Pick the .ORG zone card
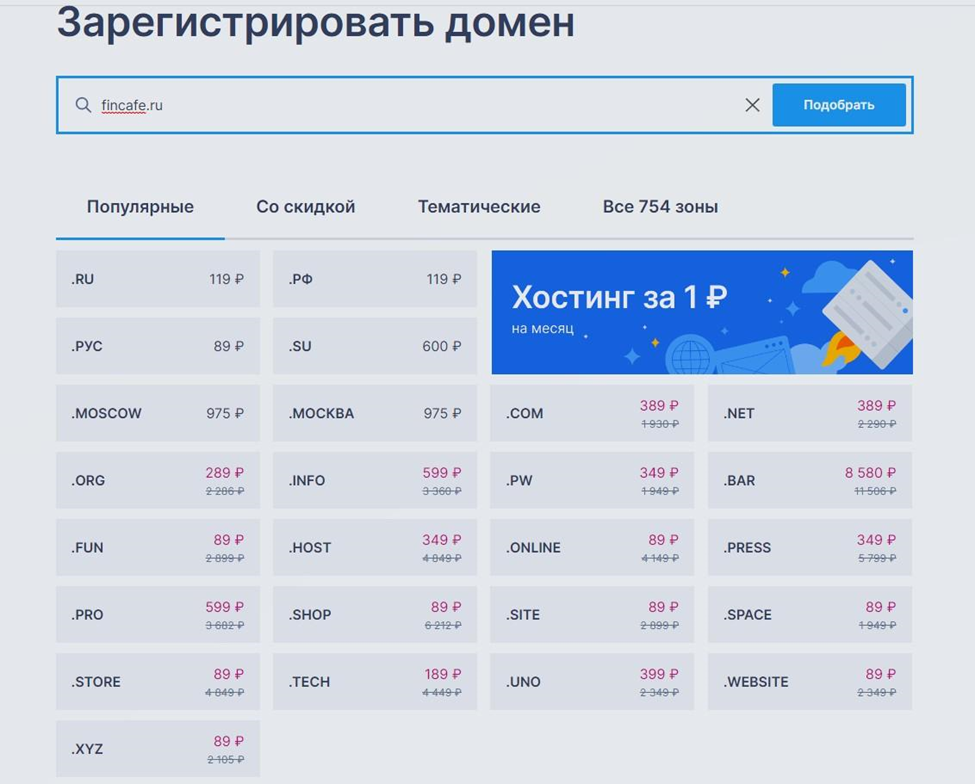Image resolution: width=975 pixels, height=784 pixels. [158, 481]
